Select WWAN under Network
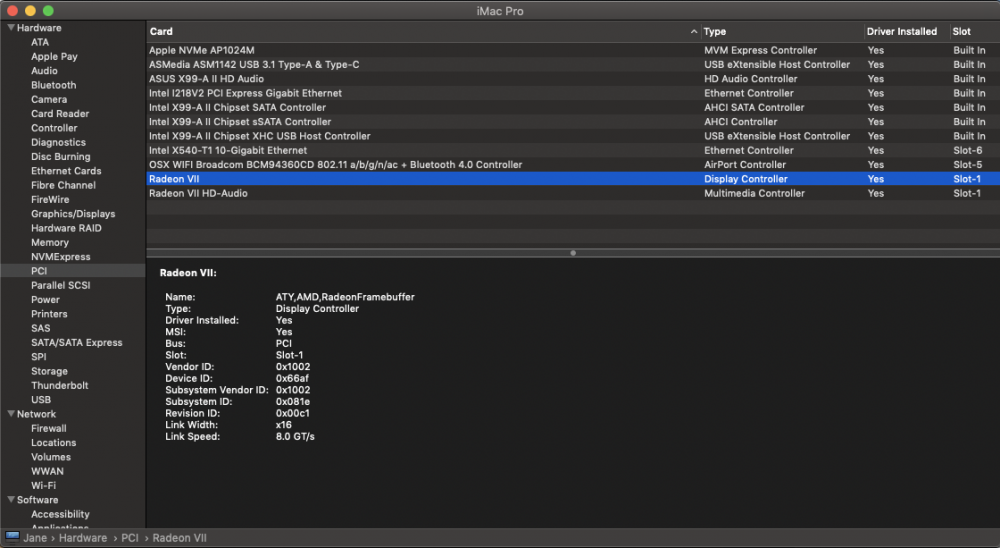 (47, 471)
